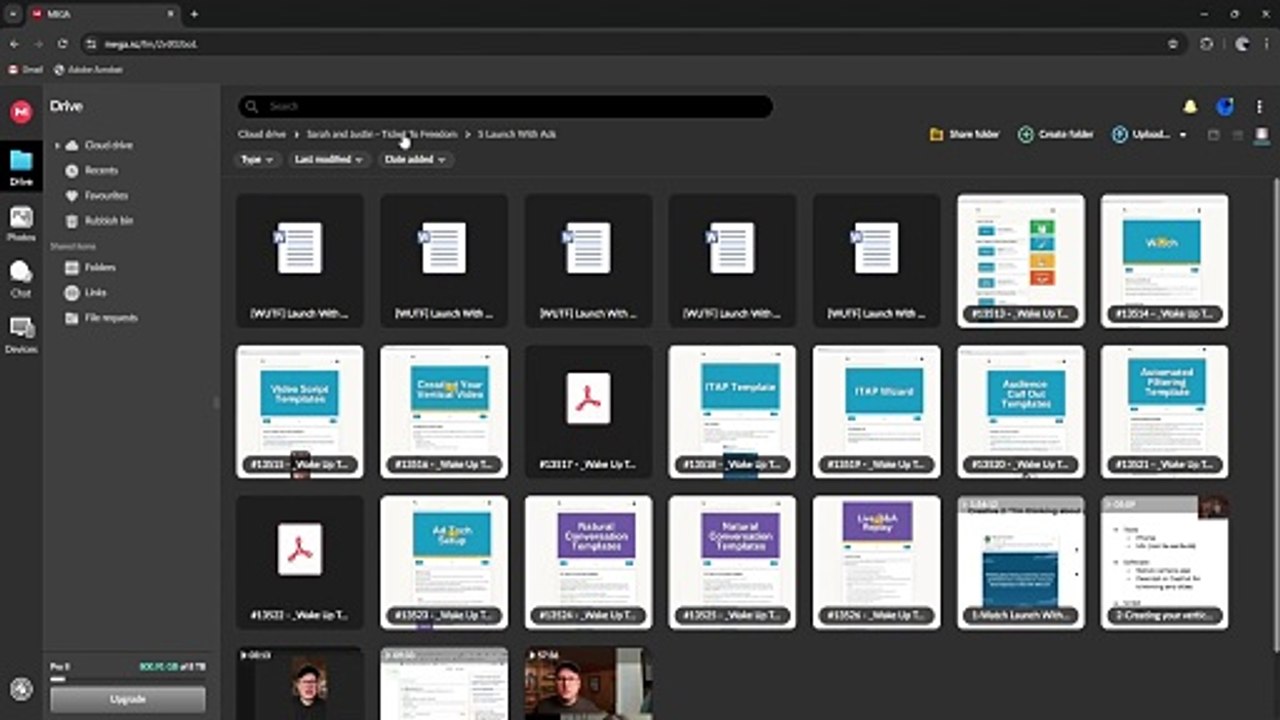1280x720 pixels.
Task: Open the Creating Your Vertical Video file
Action: tap(444, 411)
